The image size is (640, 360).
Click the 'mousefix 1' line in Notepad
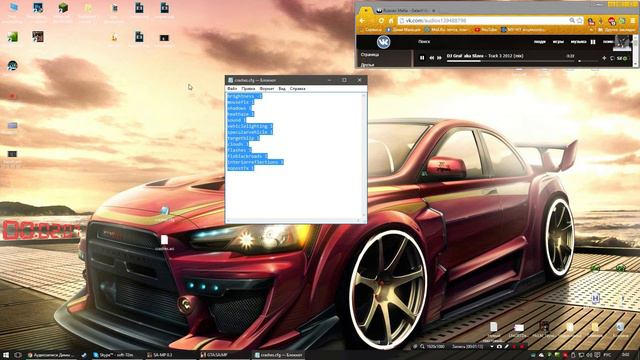(240, 102)
